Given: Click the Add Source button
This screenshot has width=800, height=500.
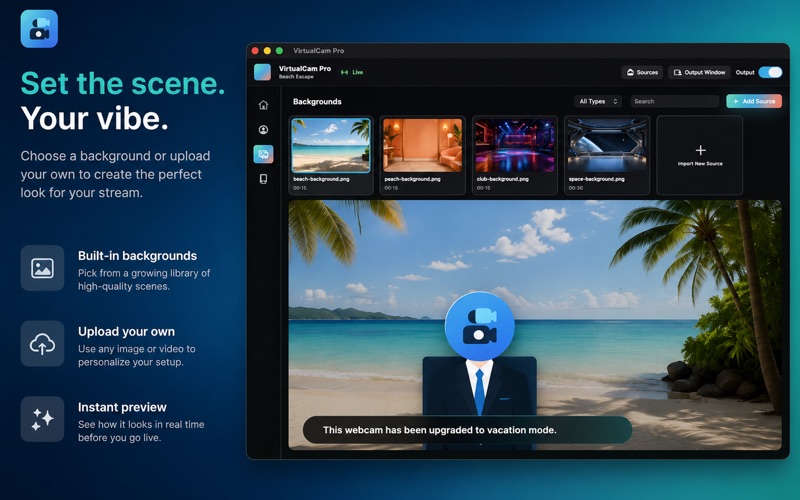Looking at the screenshot, I should click(754, 102).
